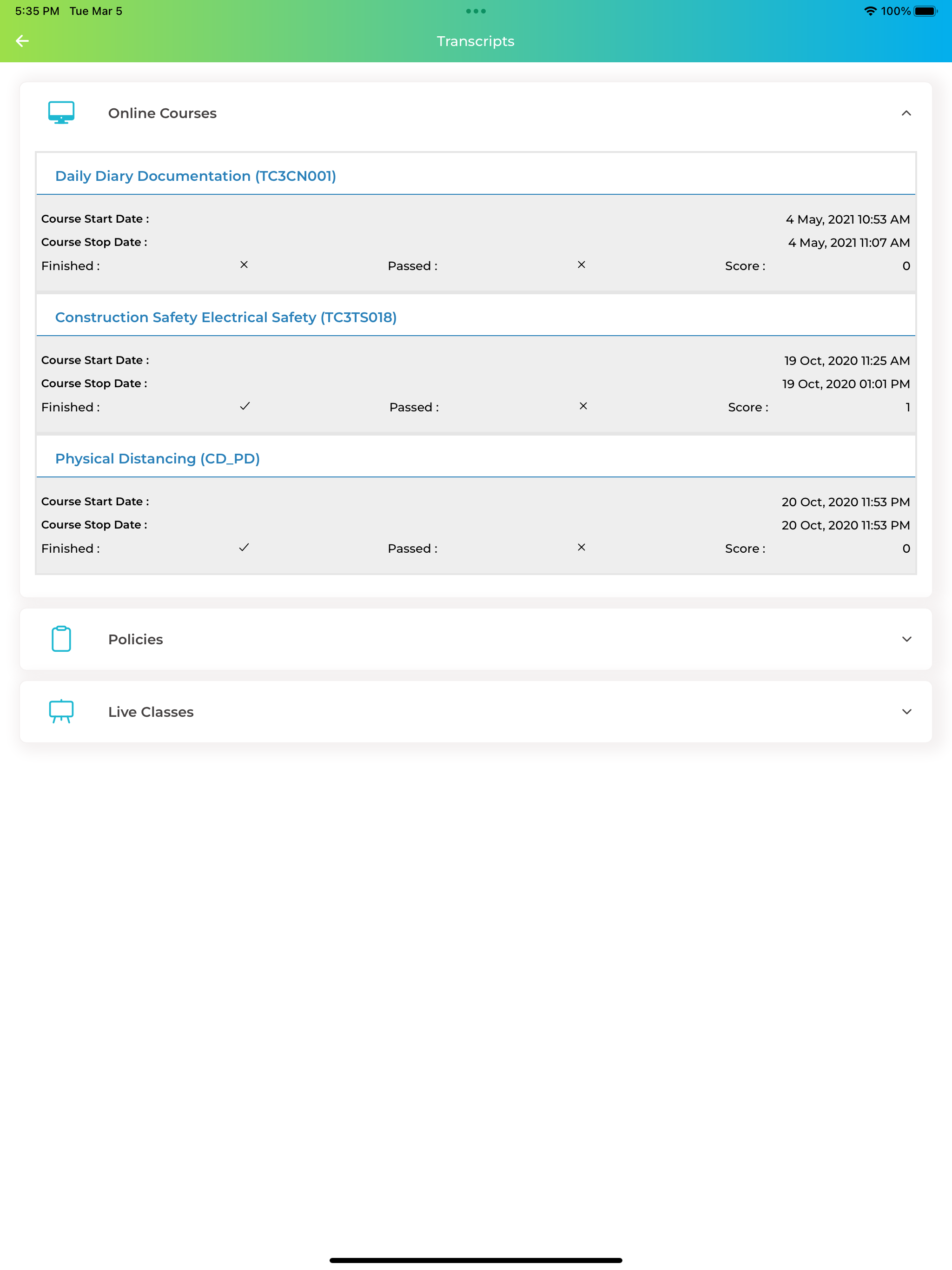
Task: Click the Live Classes easel icon
Action: coord(61,711)
